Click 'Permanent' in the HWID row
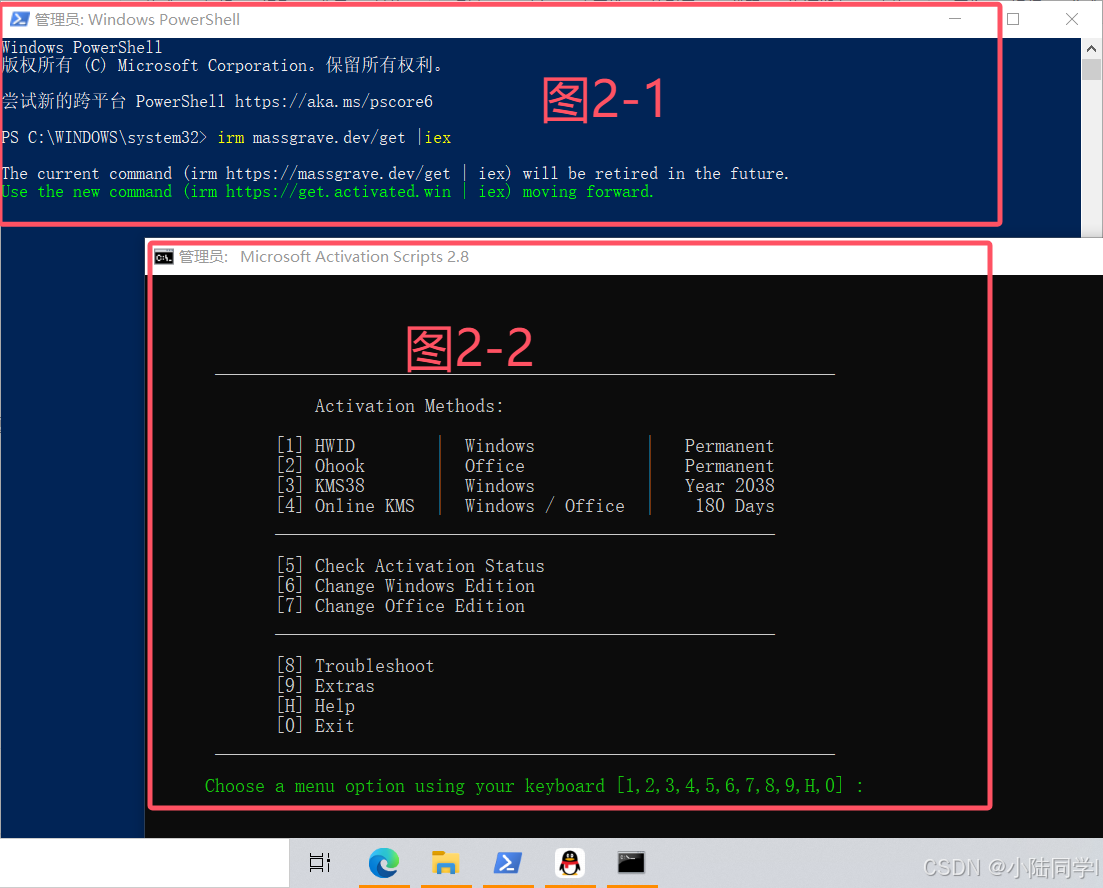 point(729,445)
